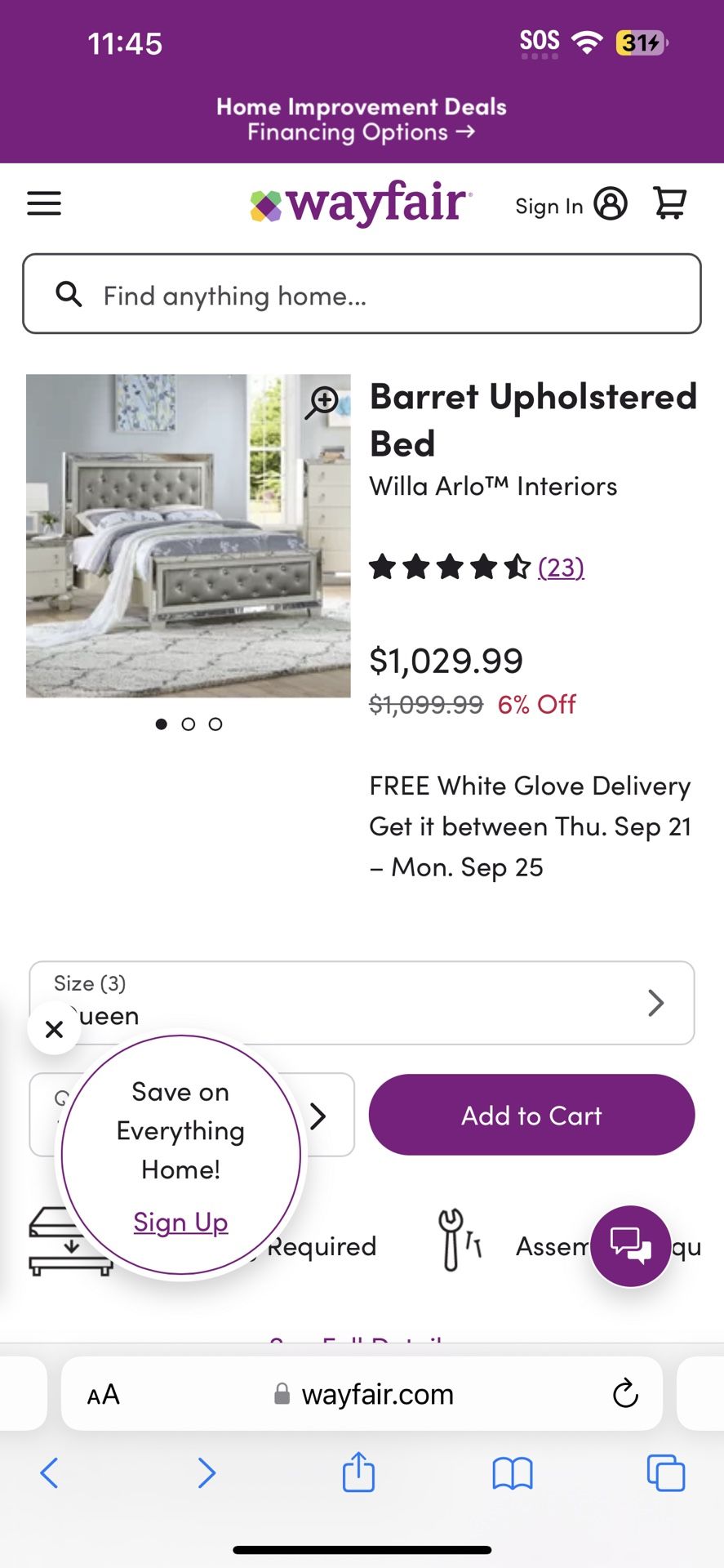The image size is (724, 1568).
Task: Open Safari bookmarks
Action: [x=513, y=1473]
